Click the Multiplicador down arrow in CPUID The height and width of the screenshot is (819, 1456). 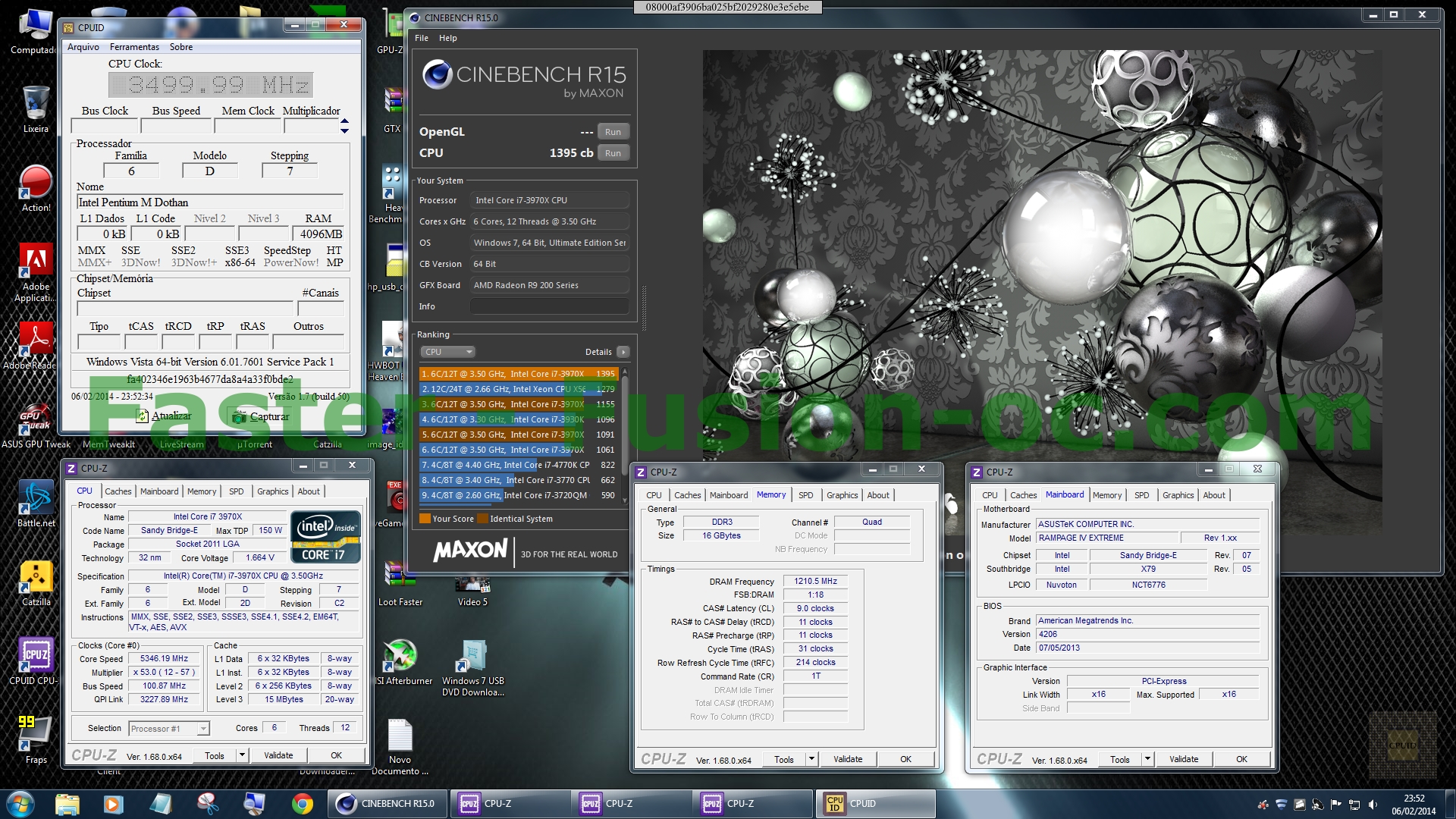point(344,130)
